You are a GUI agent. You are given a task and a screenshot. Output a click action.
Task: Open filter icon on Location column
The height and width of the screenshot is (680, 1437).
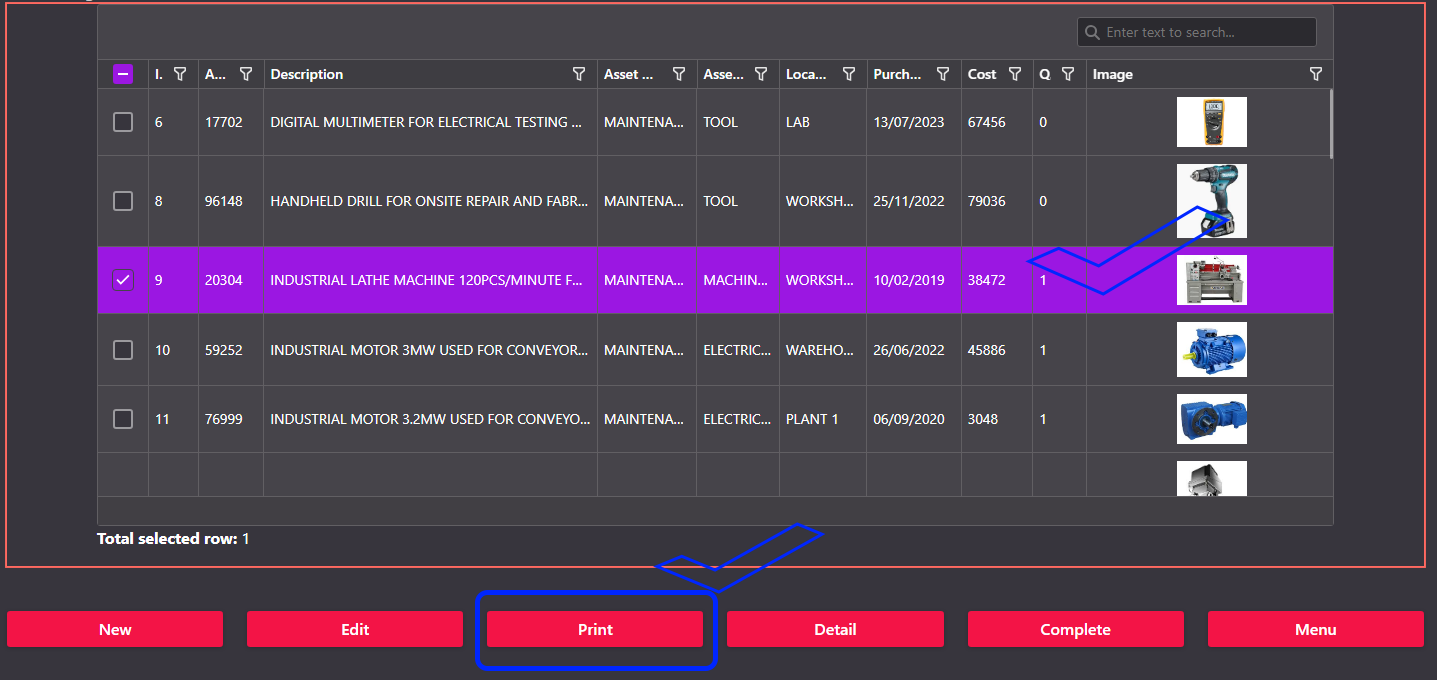(849, 74)
